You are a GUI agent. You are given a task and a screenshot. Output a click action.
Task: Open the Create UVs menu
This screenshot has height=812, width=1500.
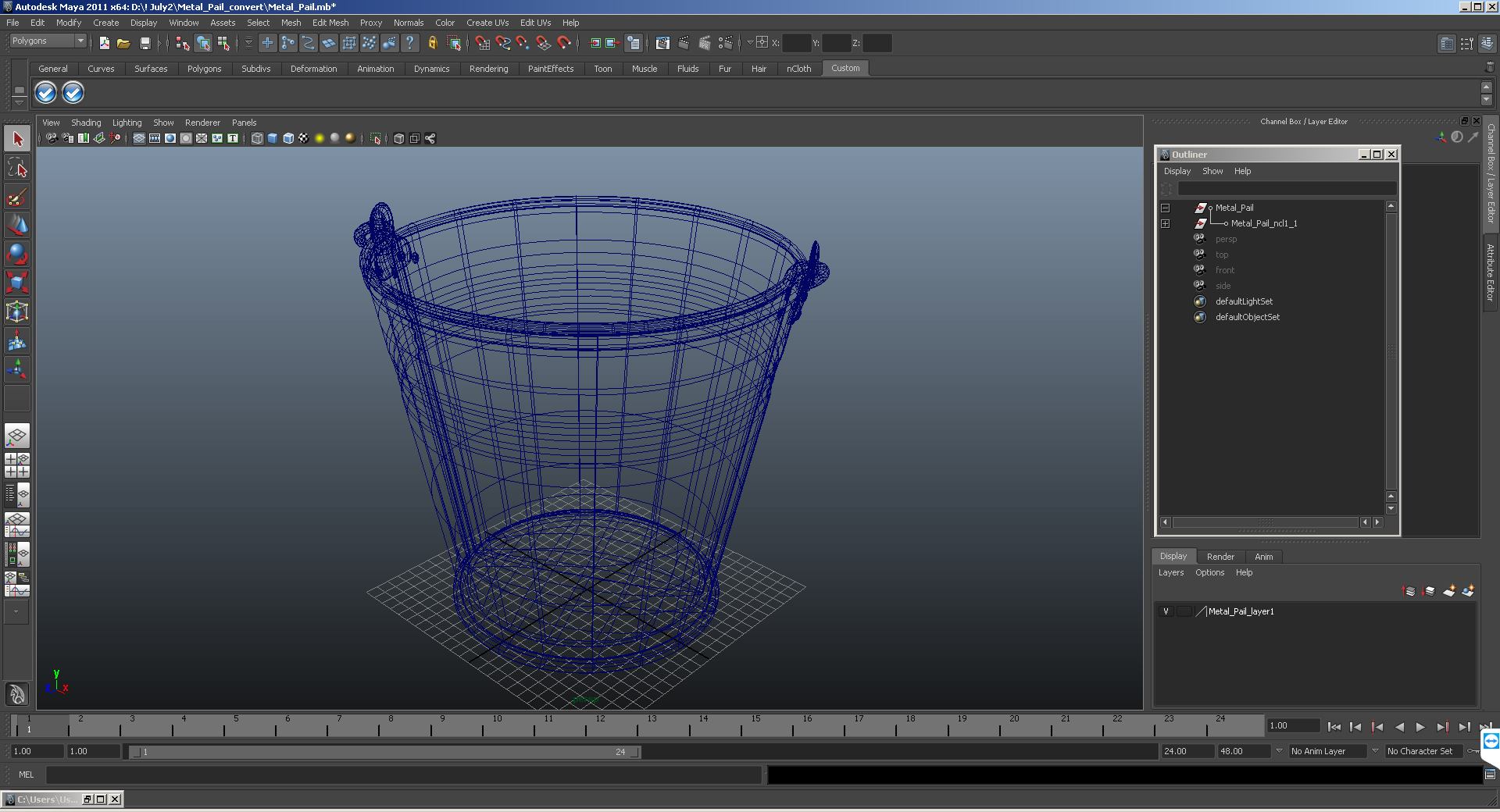(487, 23)
